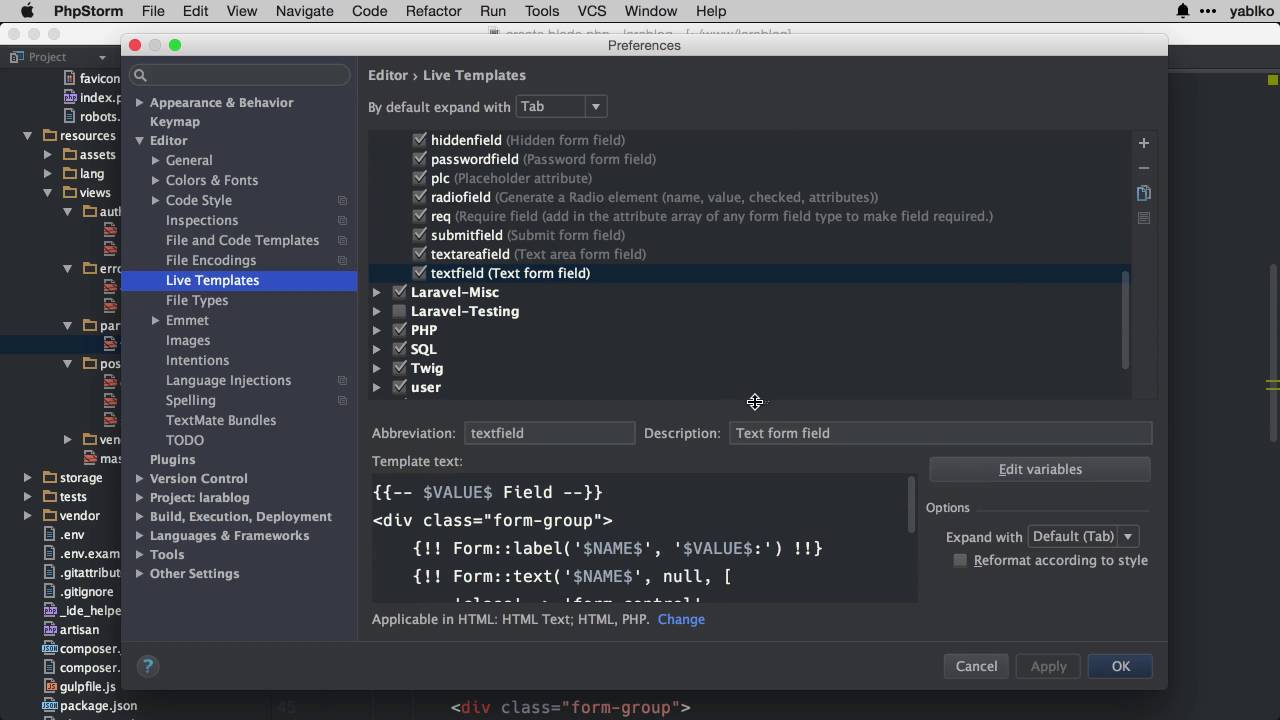Select File Types in settings tree
The height and width of the screenshot is (720, 1280).
pyautogui.click(x=197, y=300)
